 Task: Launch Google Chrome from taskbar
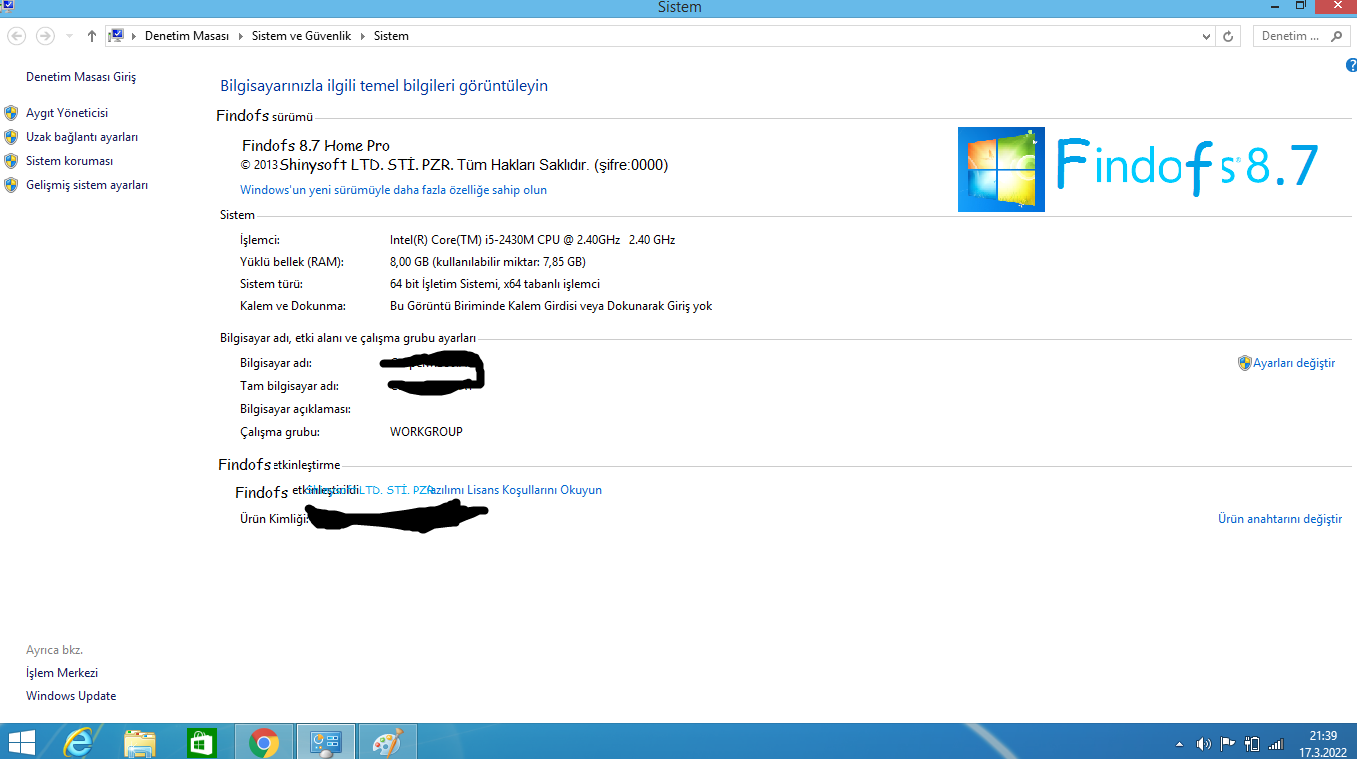[264, 742]
